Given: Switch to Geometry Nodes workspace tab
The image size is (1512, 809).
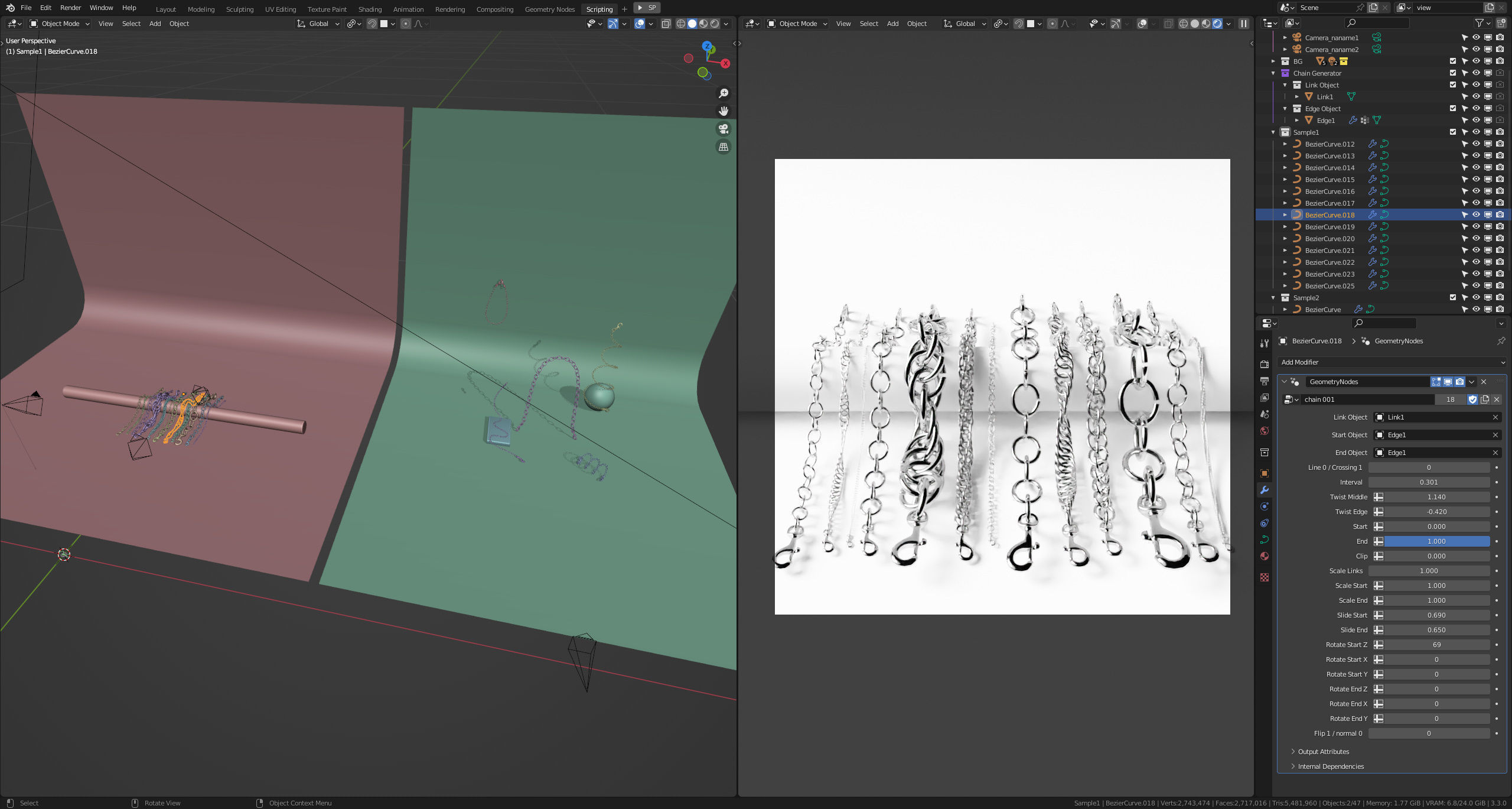Looking at the screenshot, I should tap(549, 9).
